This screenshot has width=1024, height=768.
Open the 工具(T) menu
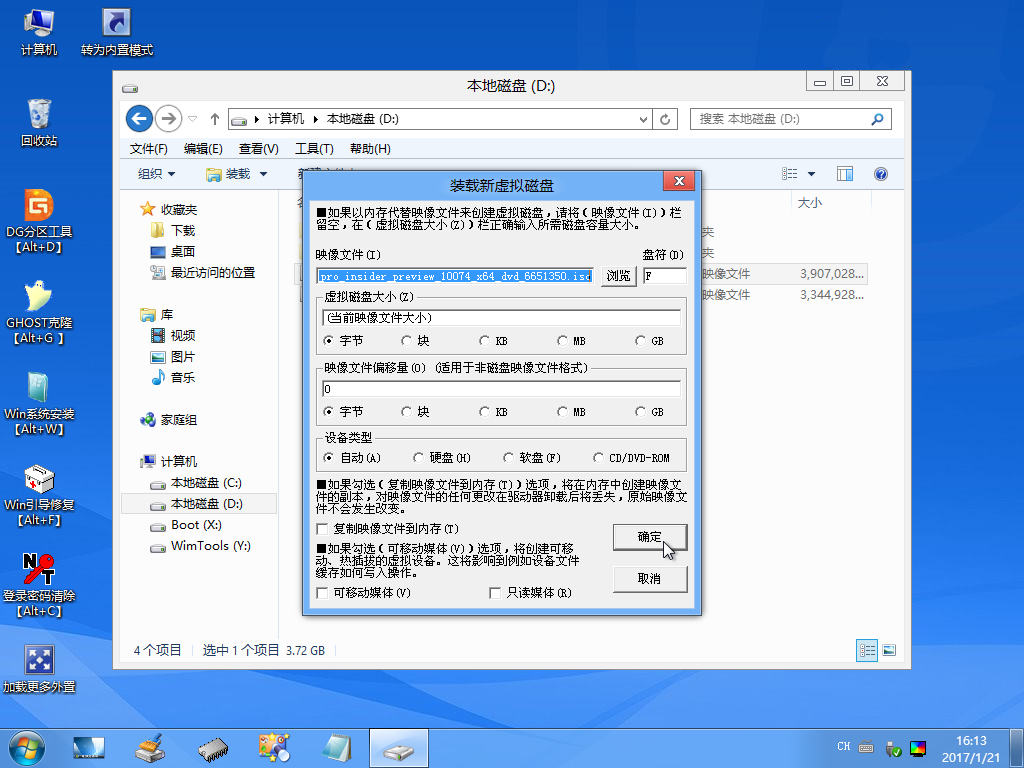click(314, 149)
